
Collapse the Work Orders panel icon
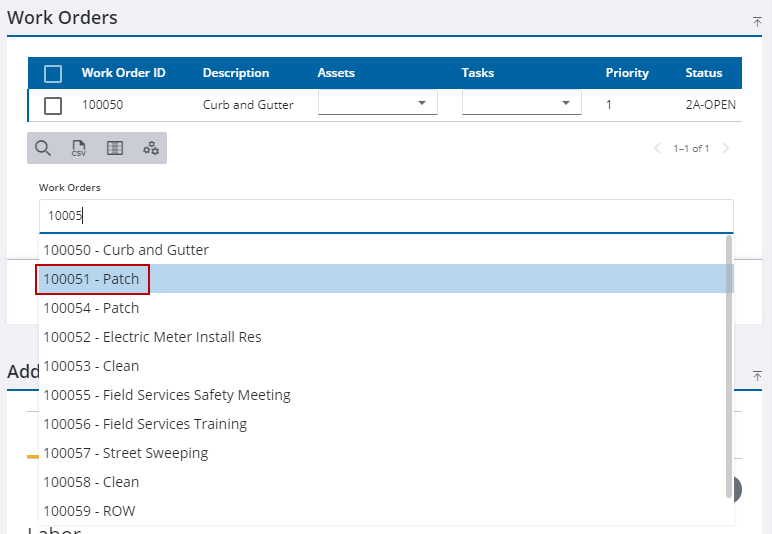pyautogui.click(x=757, y=21)
